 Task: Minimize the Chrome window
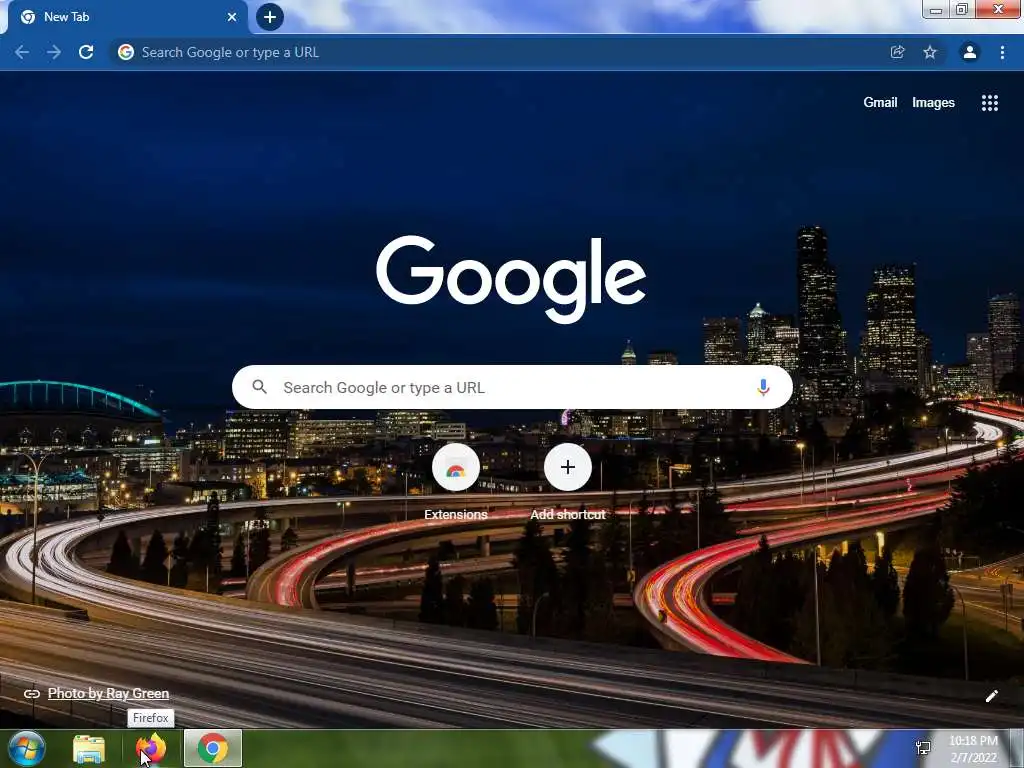coord(936,9)
